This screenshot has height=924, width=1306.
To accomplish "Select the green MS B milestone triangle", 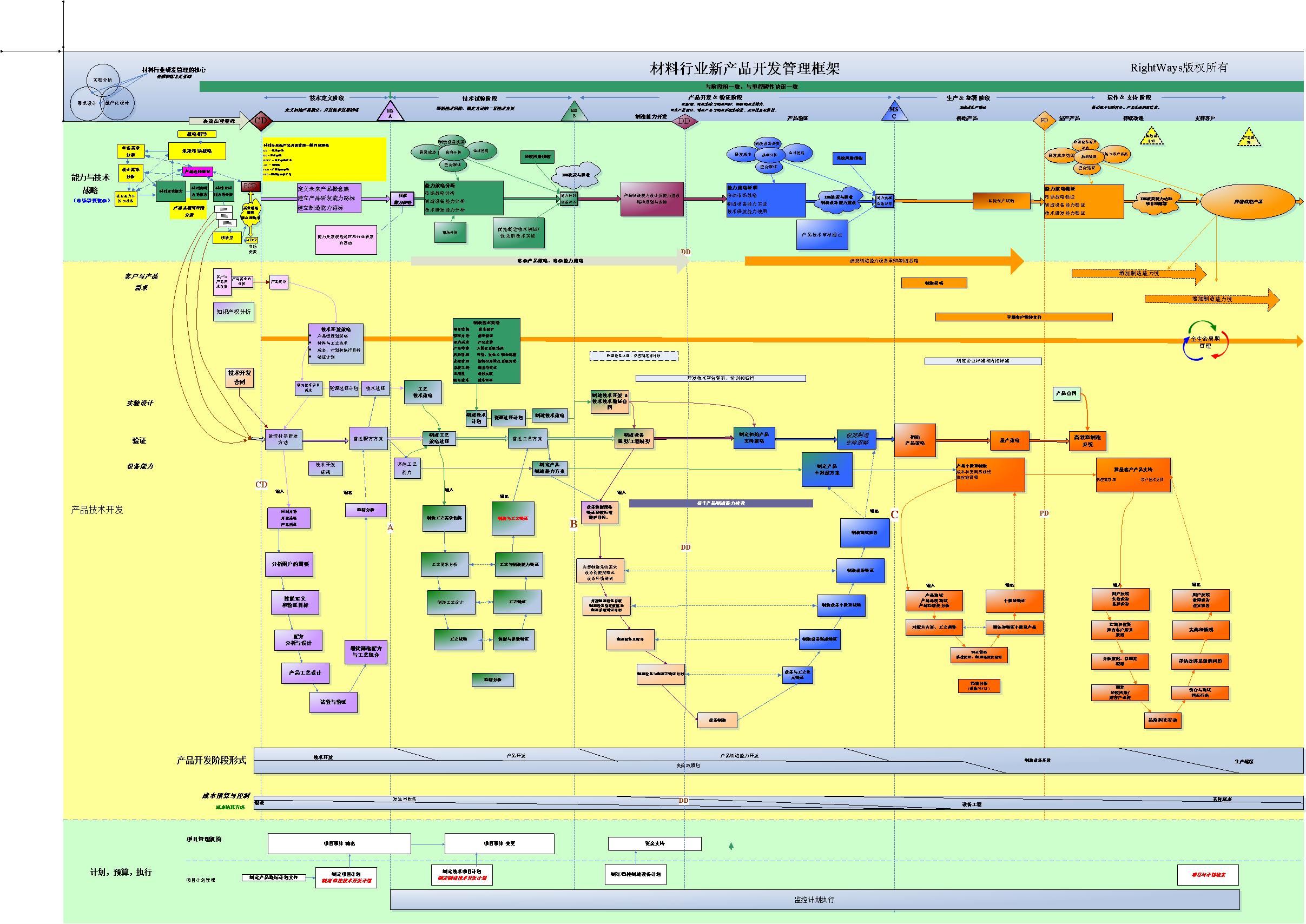I will (573, 113).
